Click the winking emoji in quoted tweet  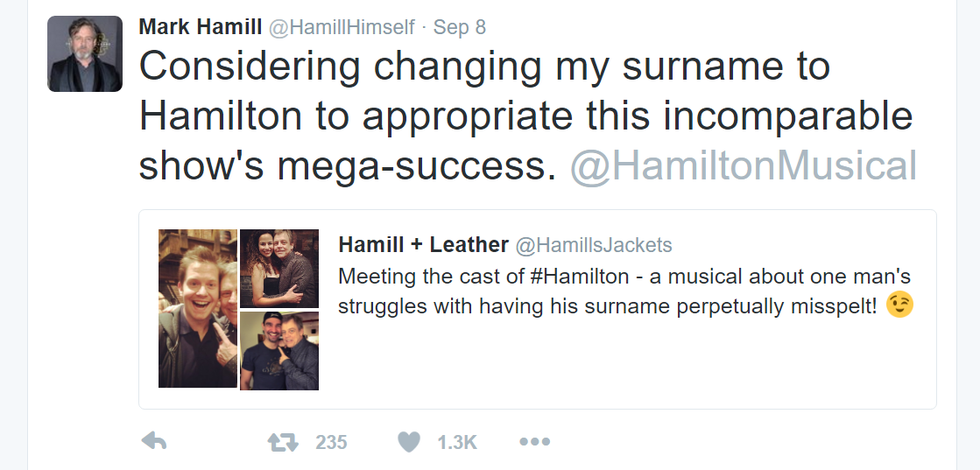tap(900, 305)
